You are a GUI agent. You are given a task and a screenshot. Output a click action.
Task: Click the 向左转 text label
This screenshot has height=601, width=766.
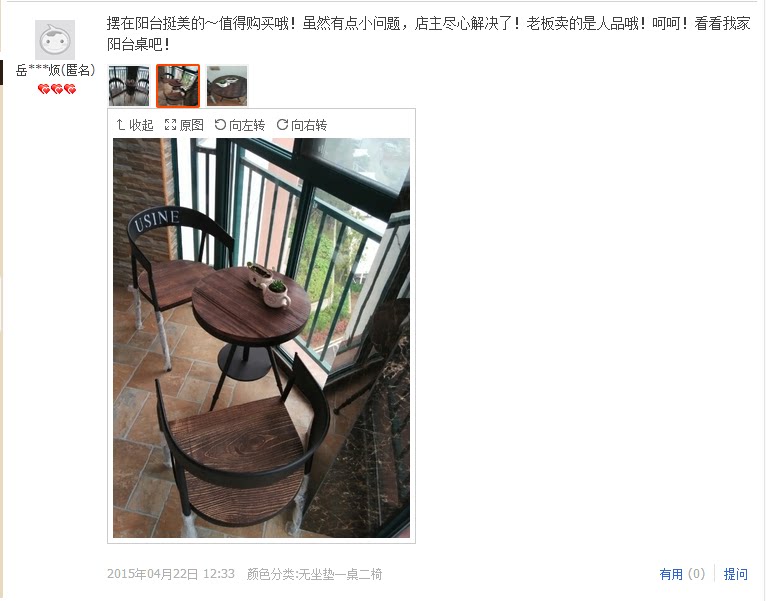tap(247, 125)
